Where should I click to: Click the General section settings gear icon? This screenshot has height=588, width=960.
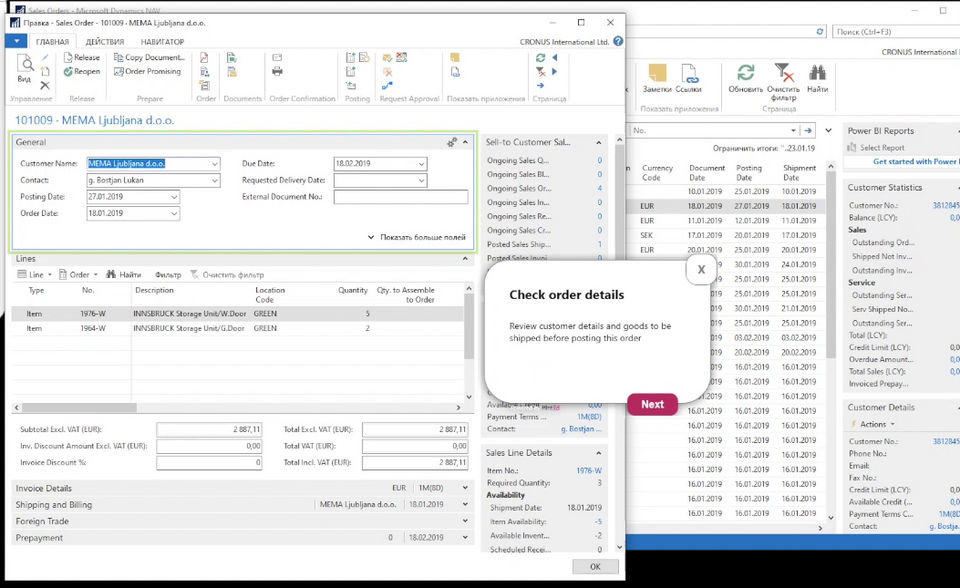[452, 142]
